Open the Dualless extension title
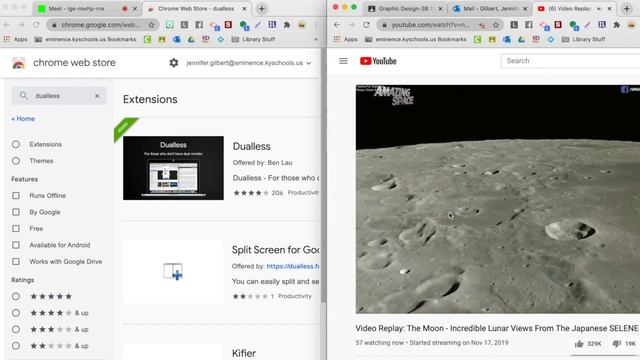 coord(251,146)
